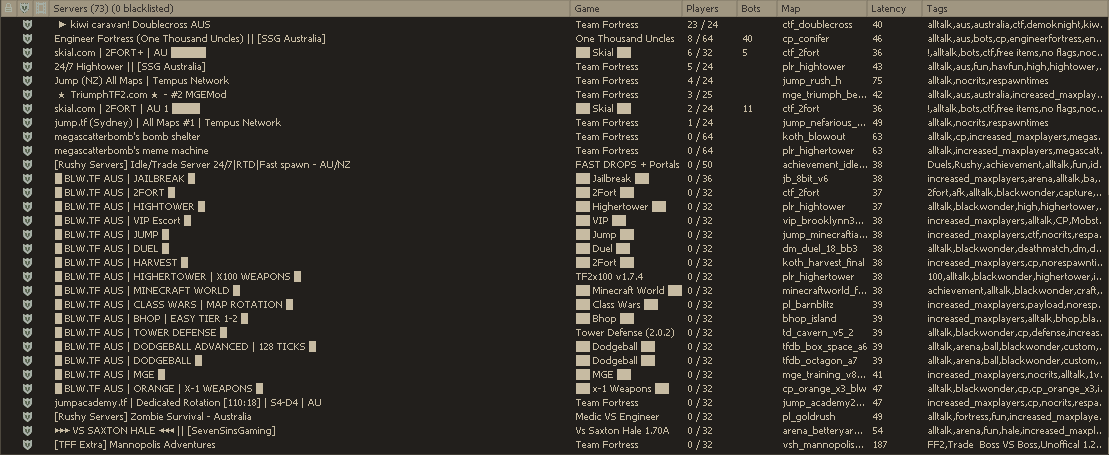Sort servers by Bots column header
Screen dimensions: 1109x455
[757, 8]
